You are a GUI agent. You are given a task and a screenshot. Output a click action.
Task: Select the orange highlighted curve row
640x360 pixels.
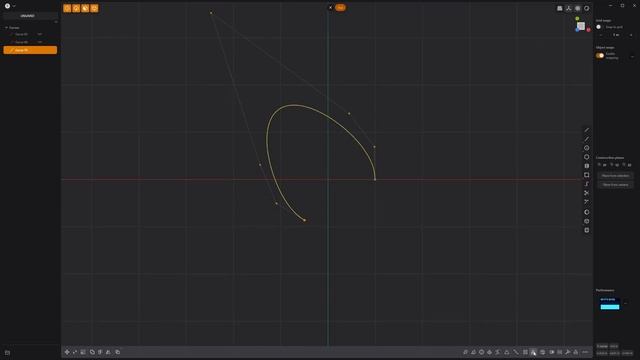(x=30, y=50)
